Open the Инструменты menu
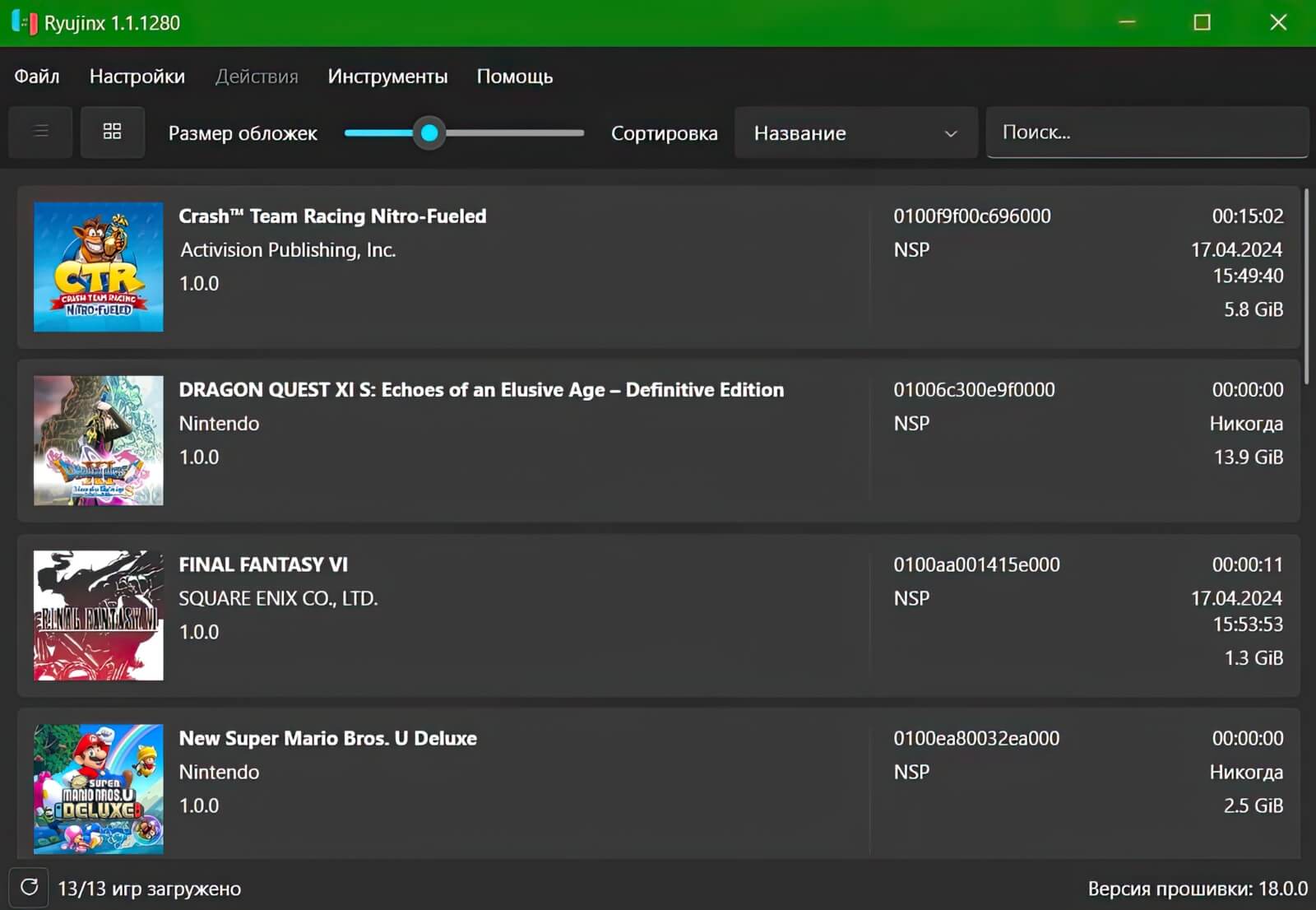Screen dimensions: 1316x910 [387, 77]
